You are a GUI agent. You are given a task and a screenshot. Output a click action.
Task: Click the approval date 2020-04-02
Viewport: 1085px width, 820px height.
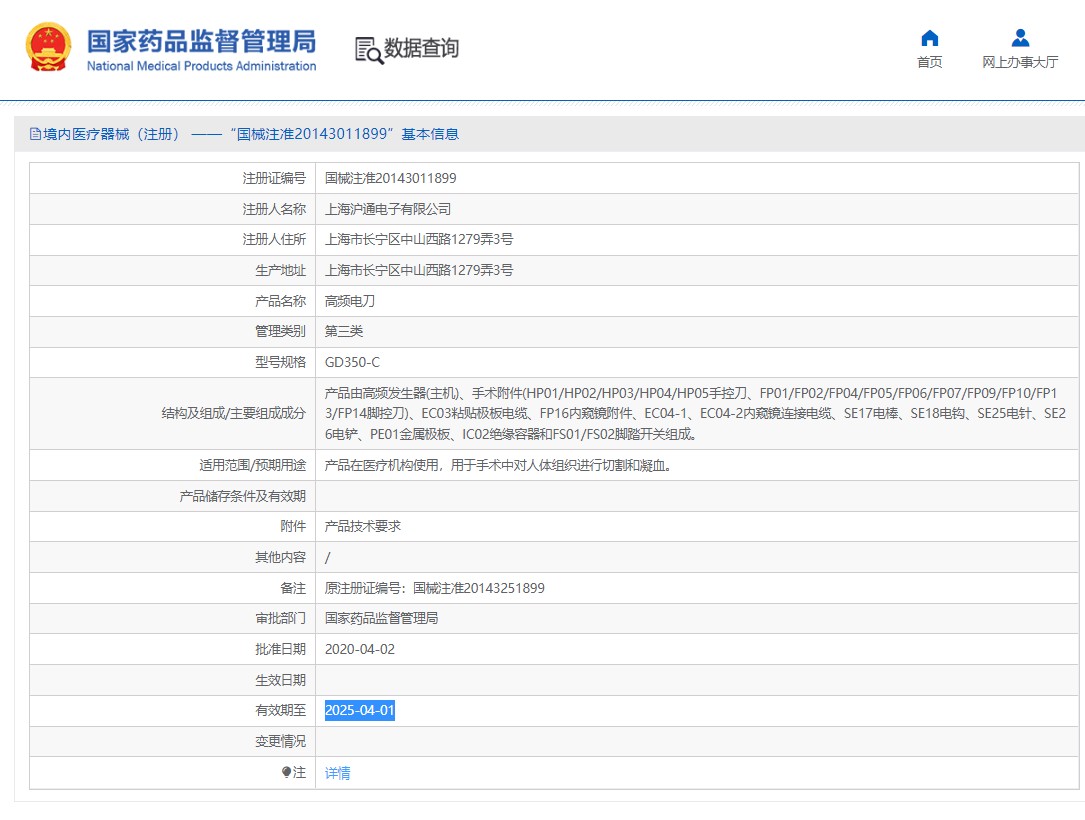360,649
